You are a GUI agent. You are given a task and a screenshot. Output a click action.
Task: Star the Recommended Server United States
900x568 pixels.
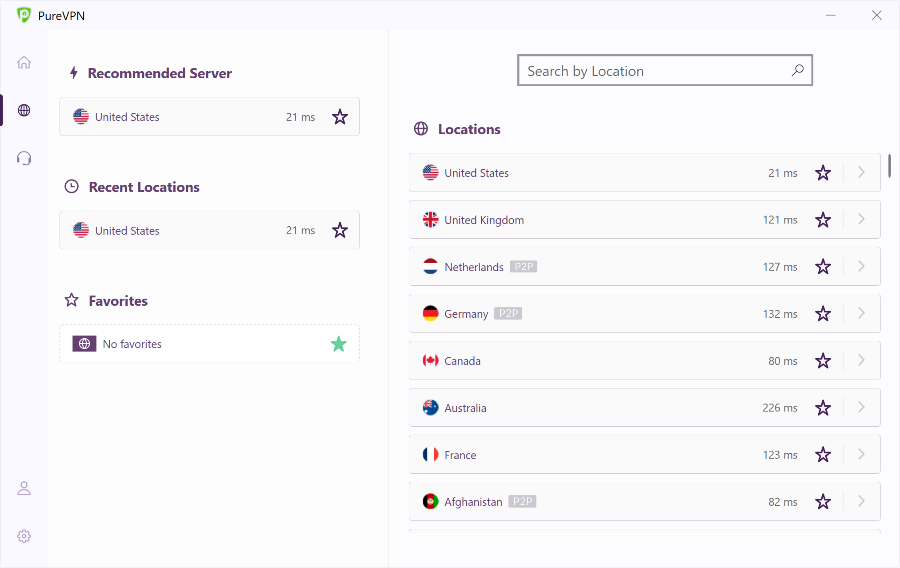click(x=340, y=117)
